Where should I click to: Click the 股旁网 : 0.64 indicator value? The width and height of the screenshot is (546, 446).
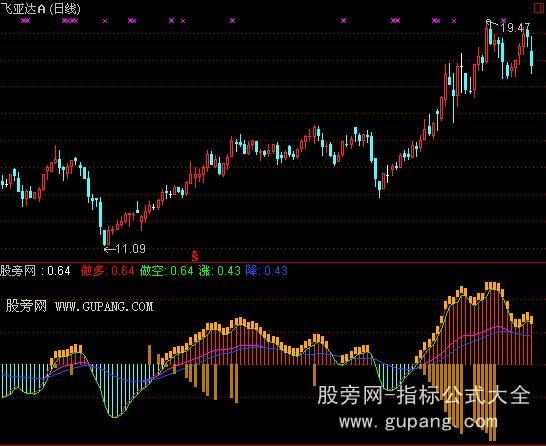point(35,271)
